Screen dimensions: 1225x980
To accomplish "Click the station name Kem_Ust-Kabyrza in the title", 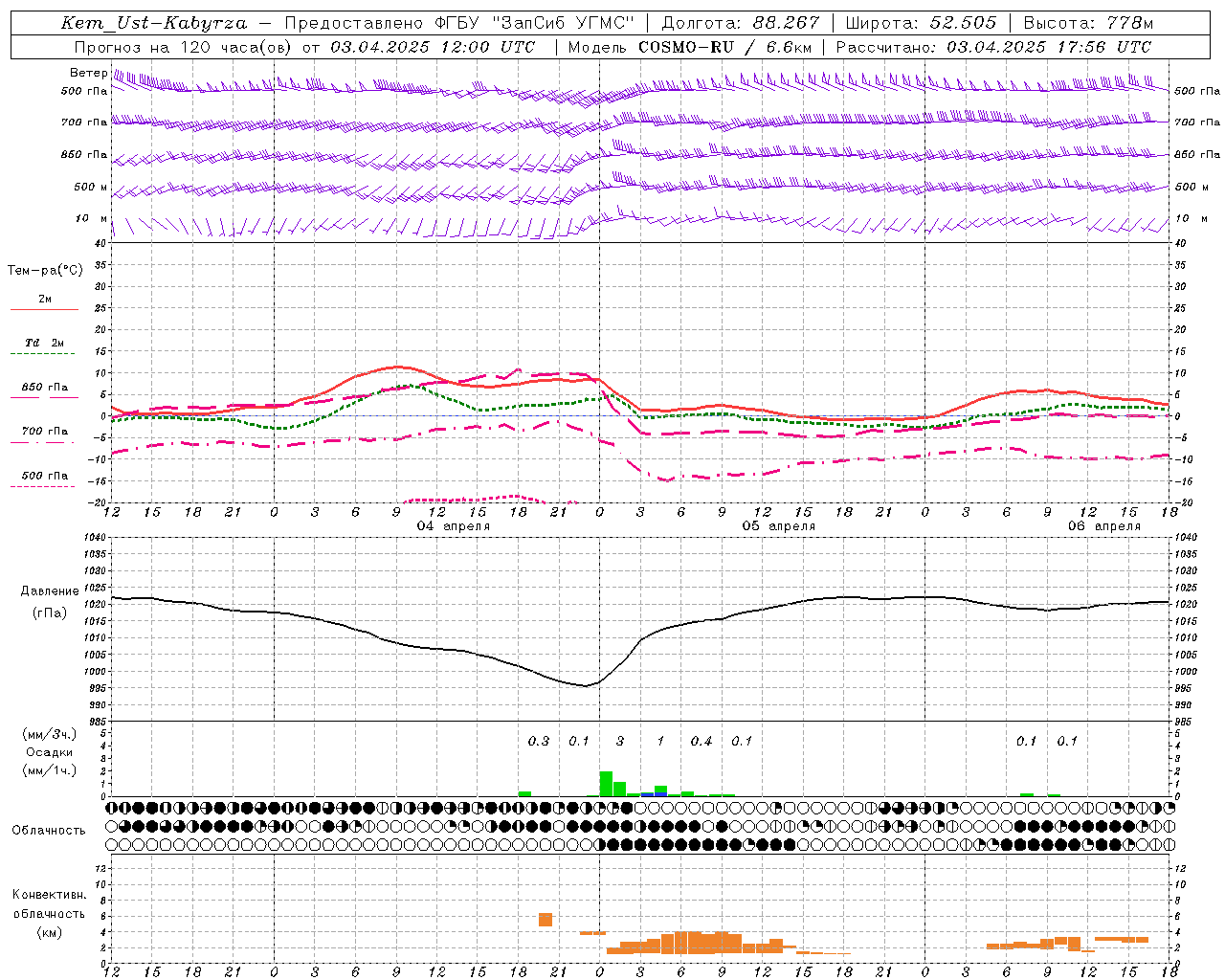I will (x=154, y=23).
